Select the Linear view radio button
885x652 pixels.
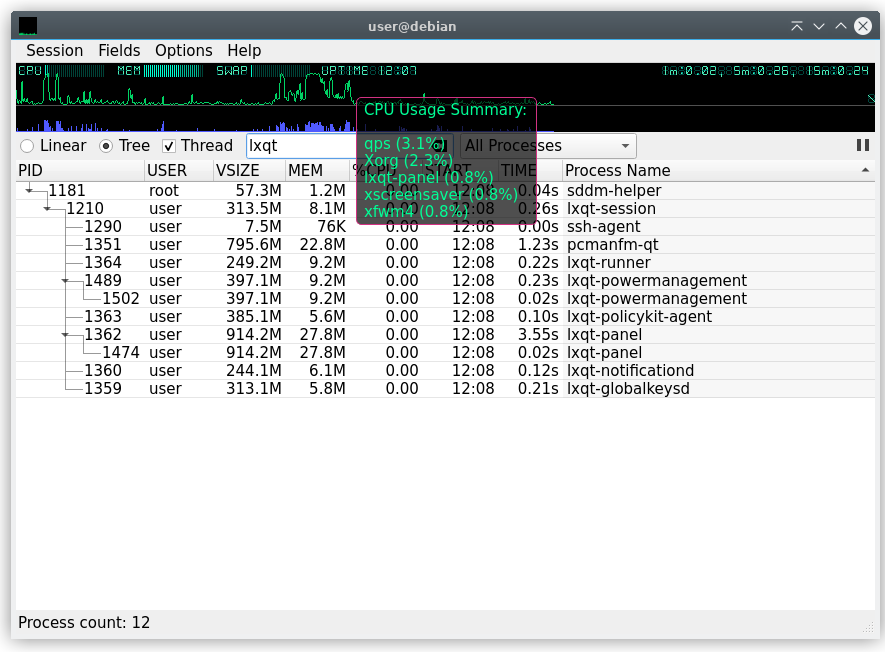point(28,146)
